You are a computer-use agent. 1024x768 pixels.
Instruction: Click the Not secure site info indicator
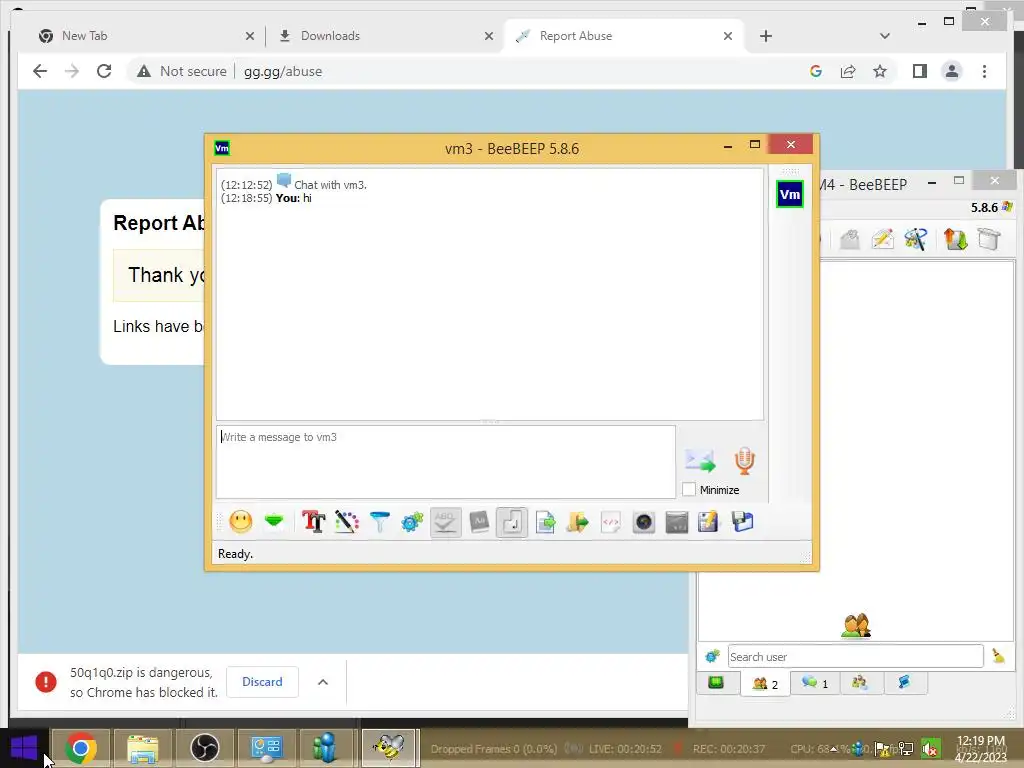coord(182,71)
